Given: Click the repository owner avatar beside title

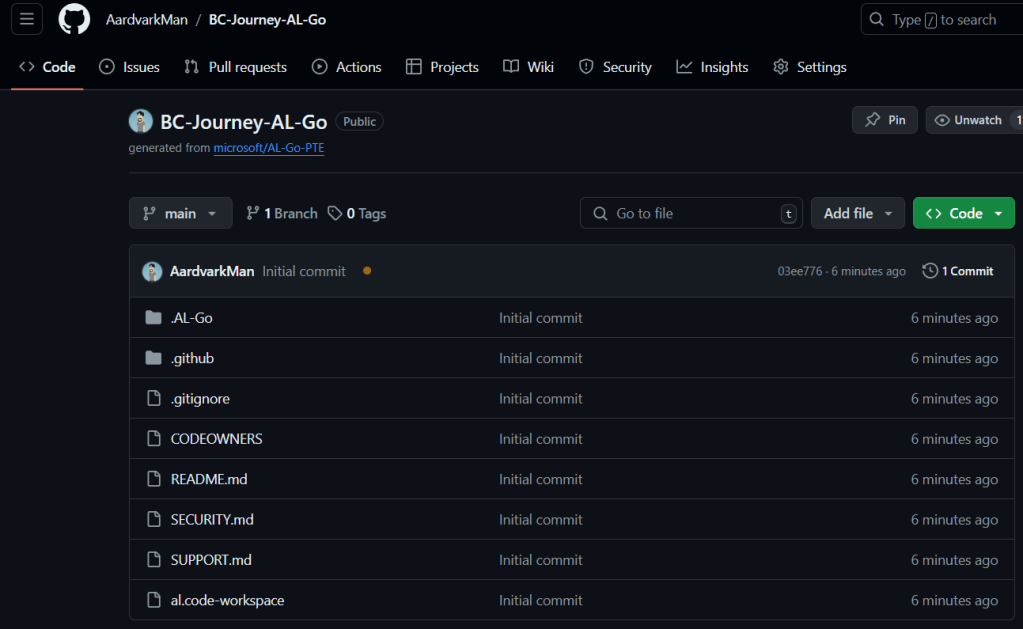Looking at the screenshot, I should coord(141,121).
